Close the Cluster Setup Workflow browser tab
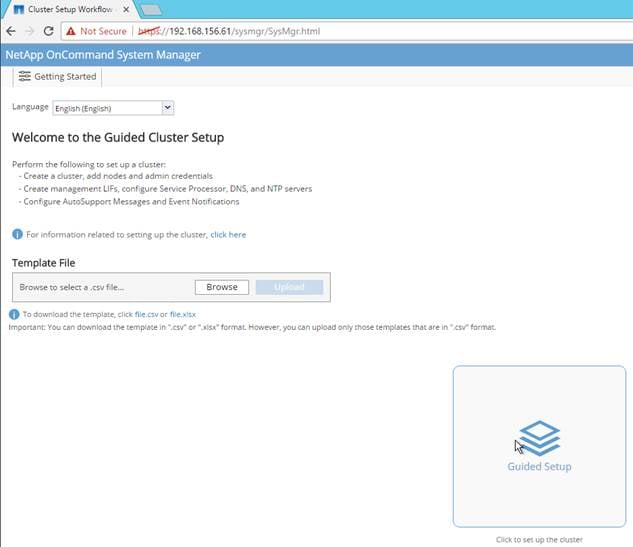This screenshot has height=547, width=633. pos(126,9)
